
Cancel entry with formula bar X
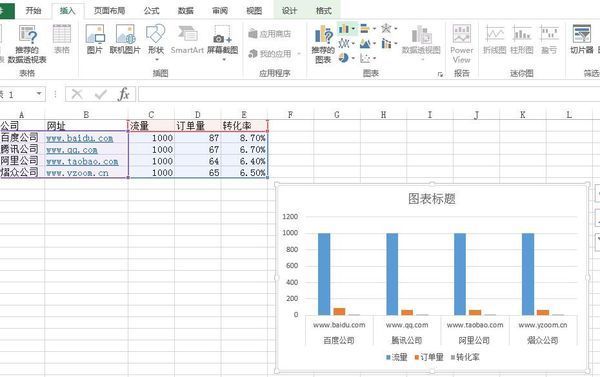[x=77, y=94]
